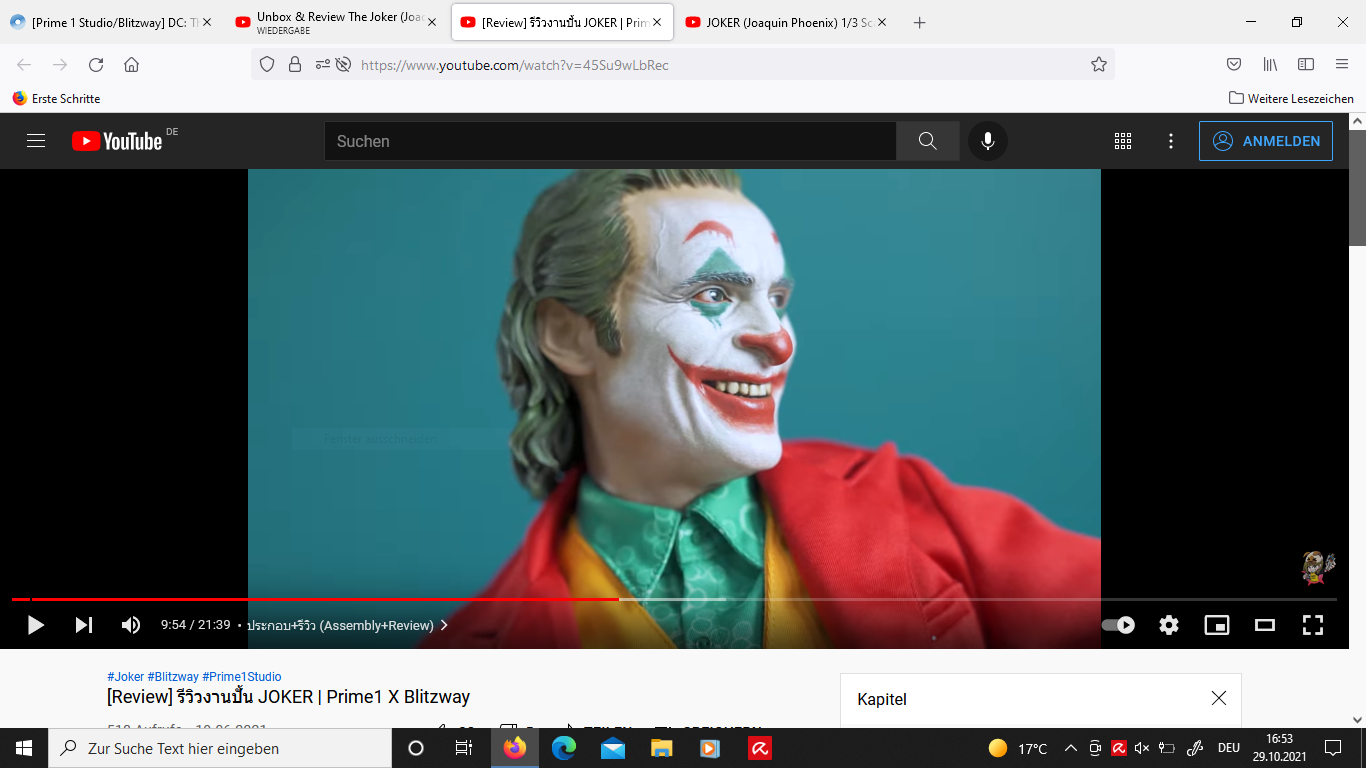Click the ANMELDEN sign-in button
The height and width of the screenshot is (768, 1366).
coord(1266,141)
